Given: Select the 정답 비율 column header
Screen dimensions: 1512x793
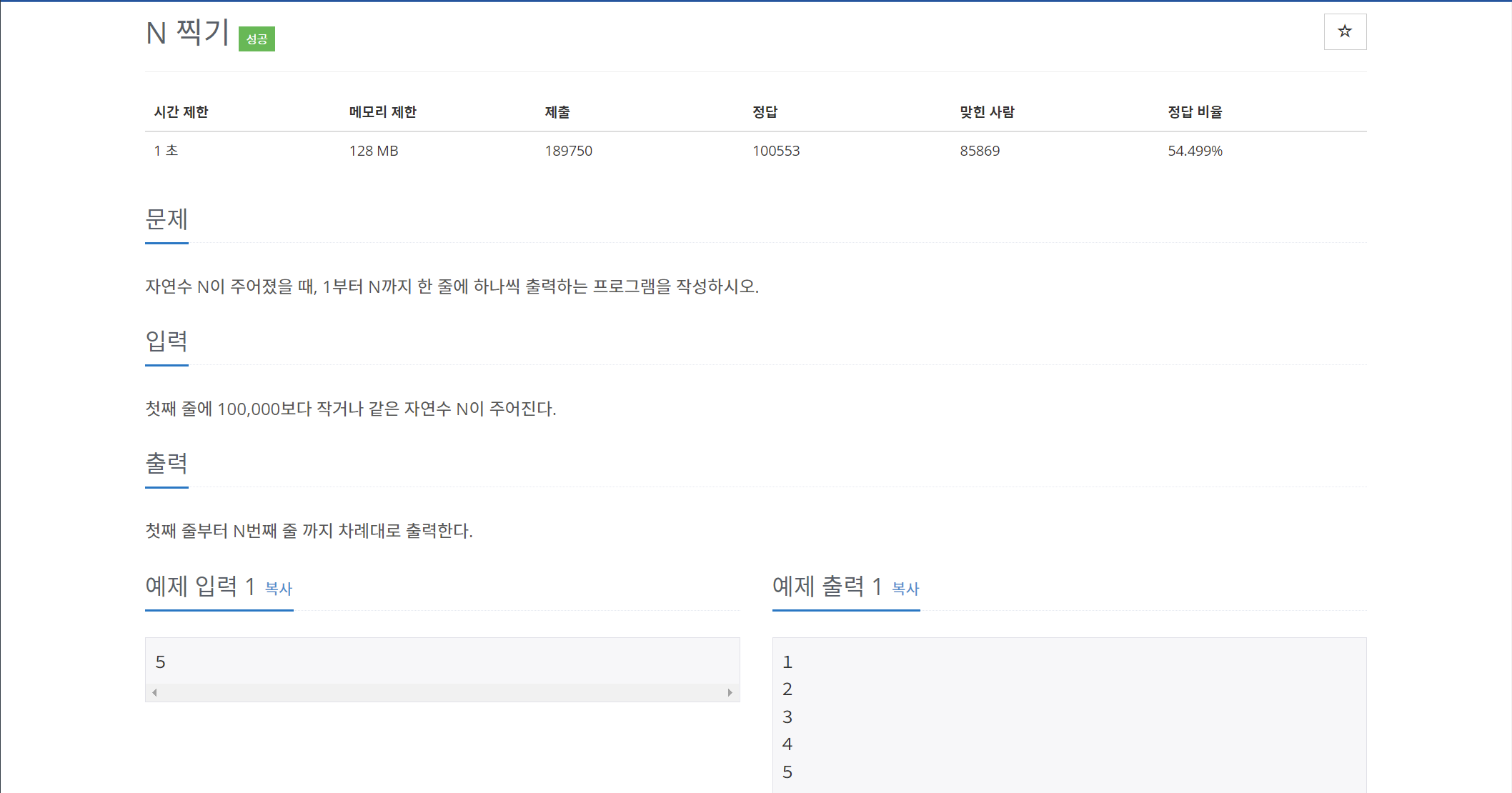Looking at the screenshot, I should (1195, 112).
